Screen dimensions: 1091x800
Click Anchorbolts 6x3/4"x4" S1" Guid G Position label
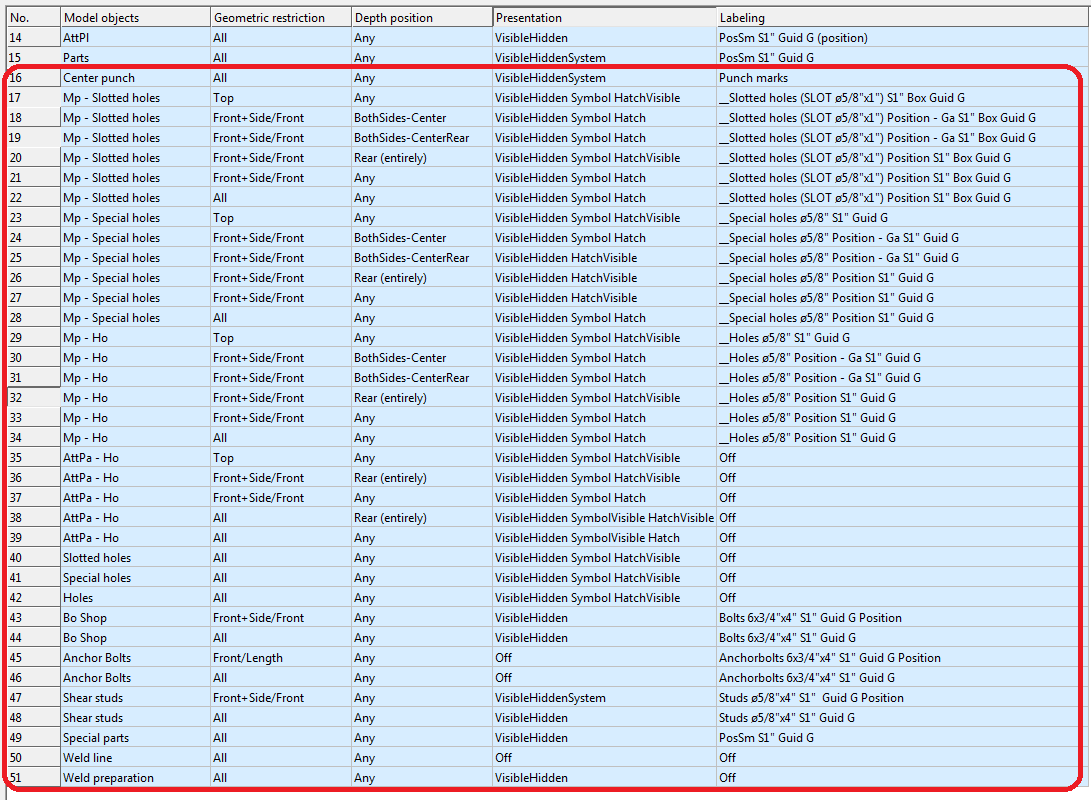[x=902, y=658]
